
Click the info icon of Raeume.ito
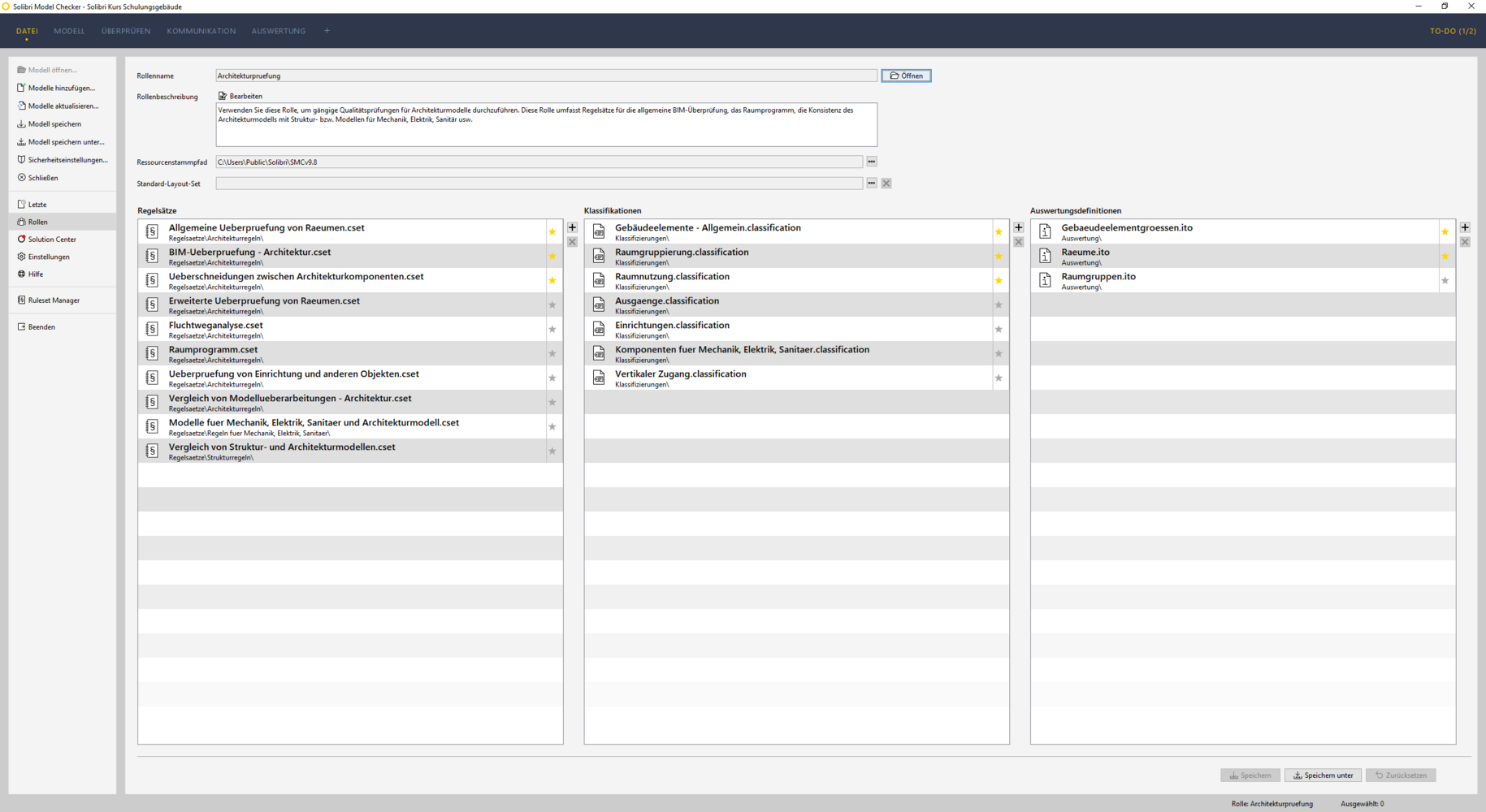[1045, 256]
